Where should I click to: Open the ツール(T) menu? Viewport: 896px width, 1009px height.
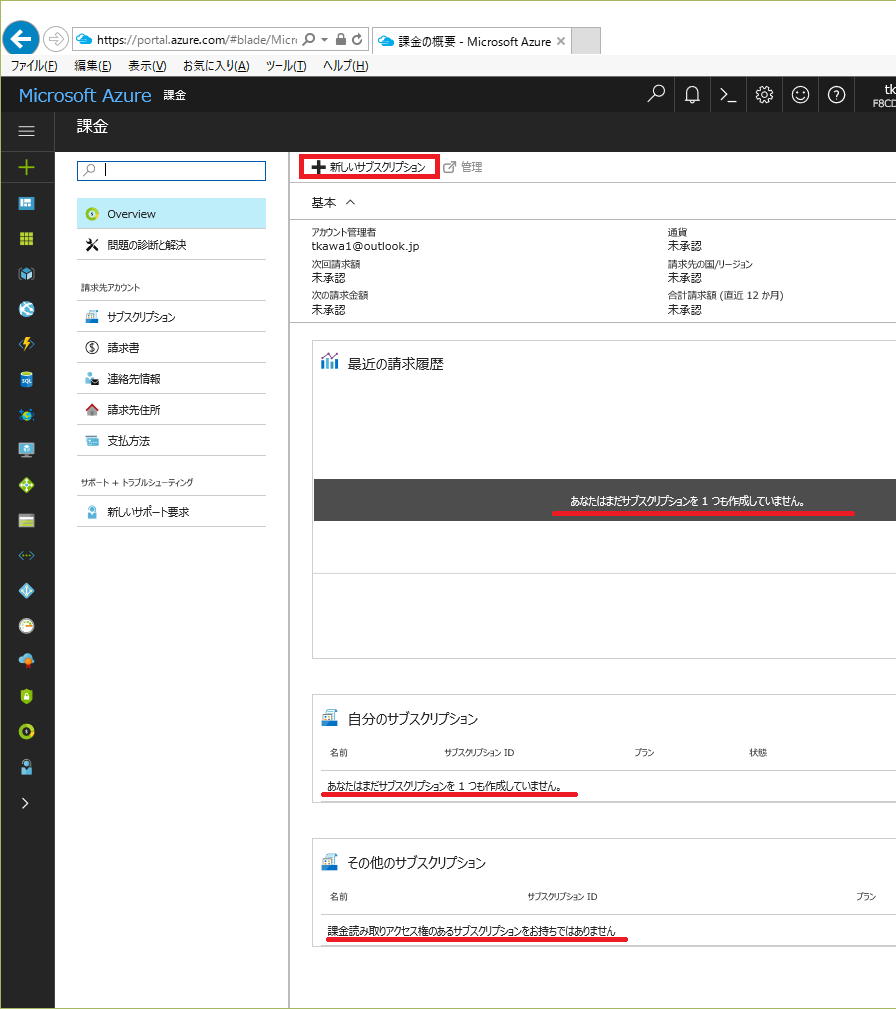coord(286,66)
